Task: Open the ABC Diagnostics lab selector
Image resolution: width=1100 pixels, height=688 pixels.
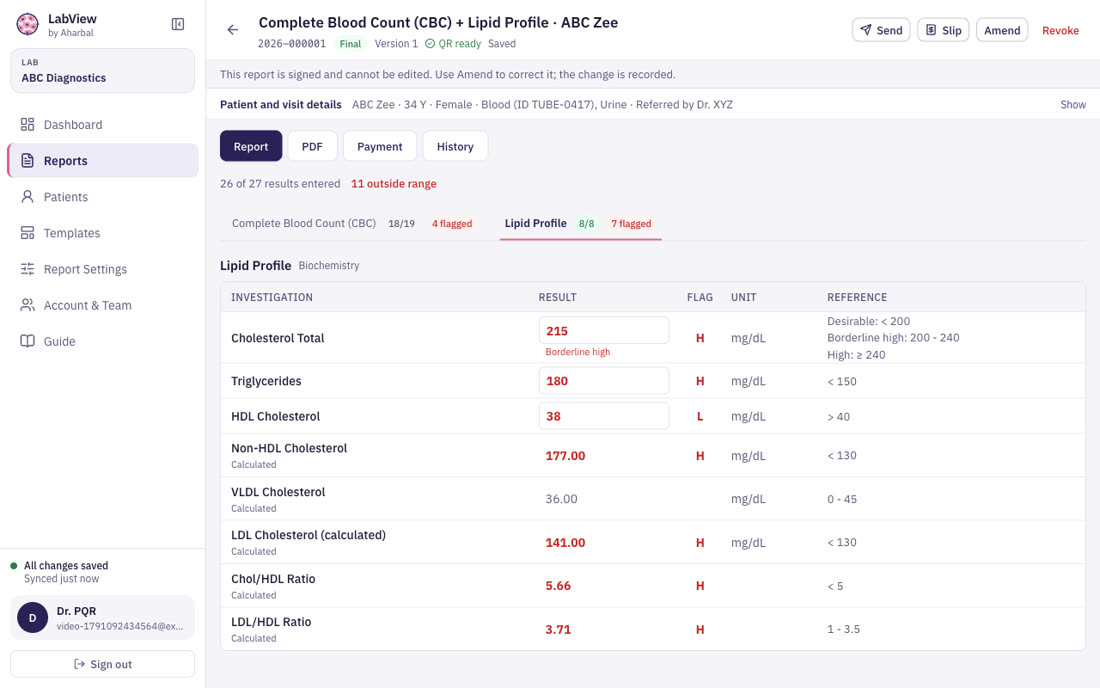Action: tap(102, 71)
